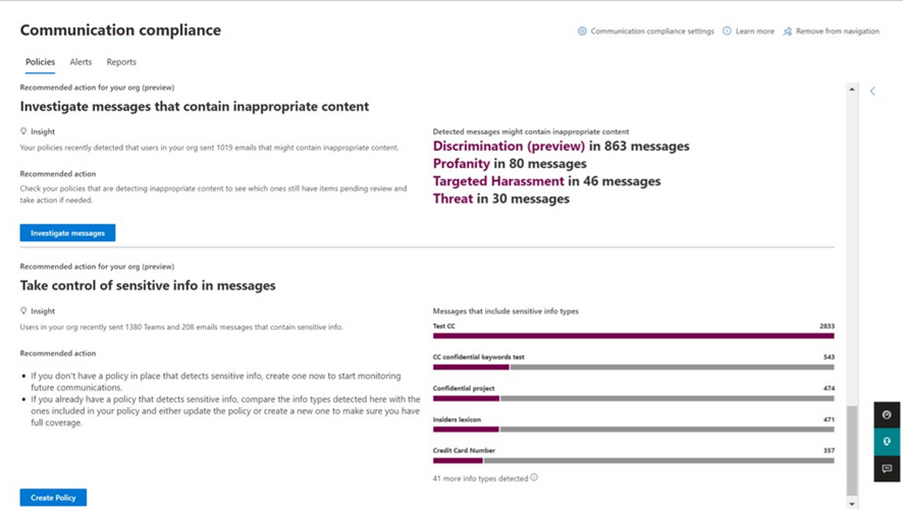The image size is (903, 509).
Task: Collapse the side panel chevron arrow
Action: coord(872,91)
